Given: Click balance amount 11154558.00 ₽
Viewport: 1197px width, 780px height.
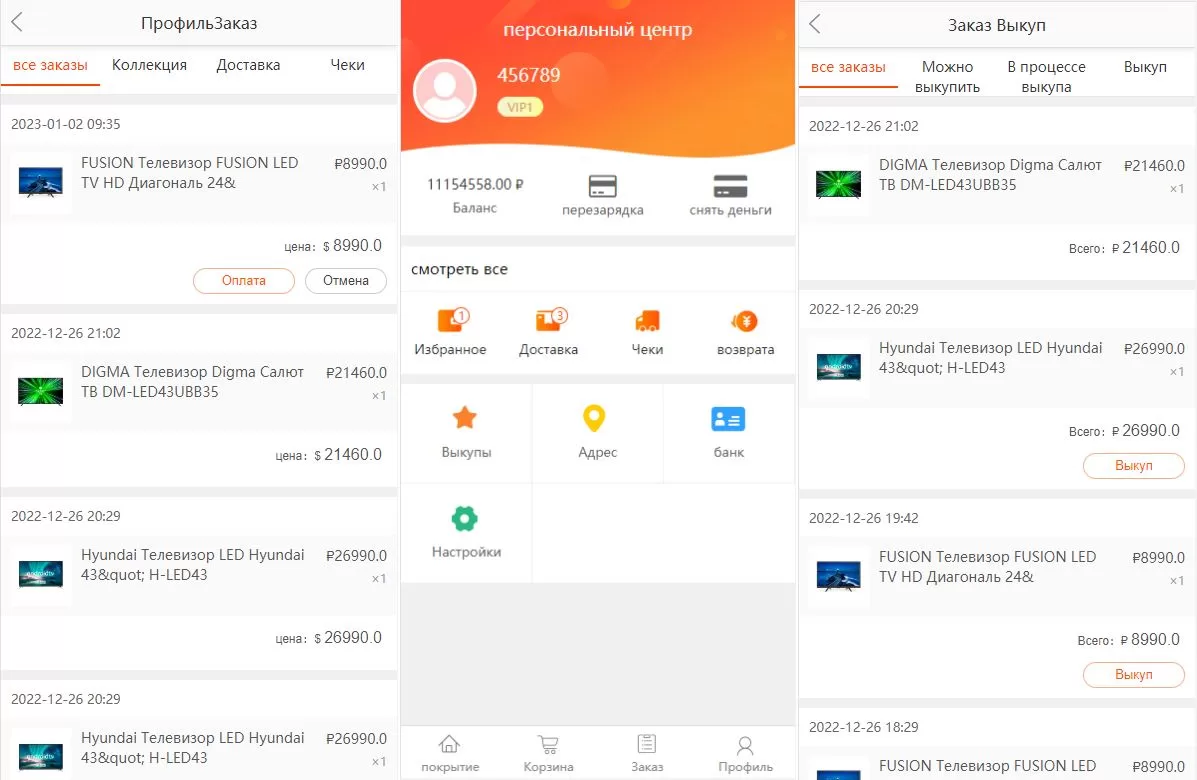Looking at the screenshot, I should point(475,184).
